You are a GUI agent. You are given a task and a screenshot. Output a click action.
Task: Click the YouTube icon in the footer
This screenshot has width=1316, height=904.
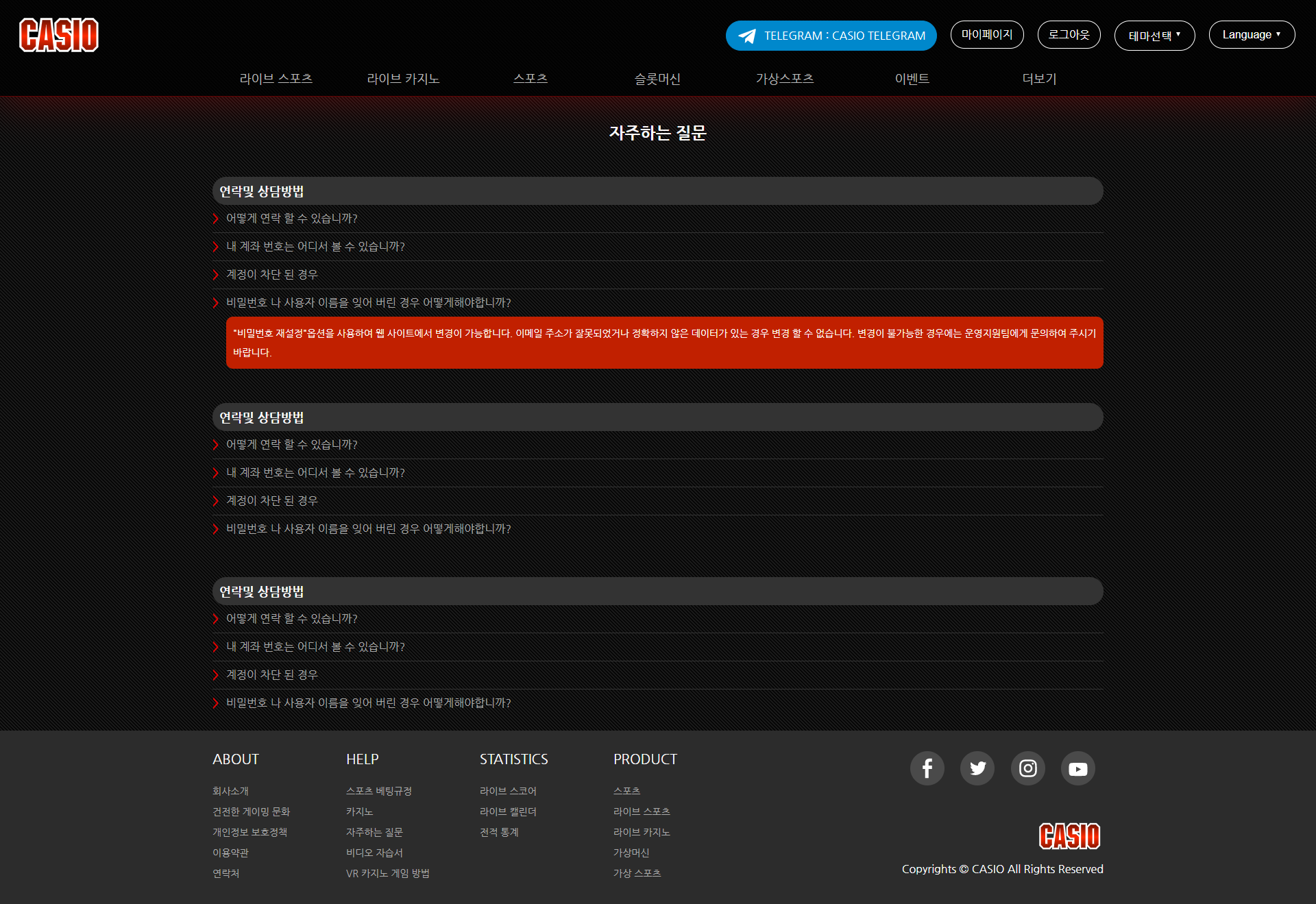pyautogui.click(x=1077, y=768)
